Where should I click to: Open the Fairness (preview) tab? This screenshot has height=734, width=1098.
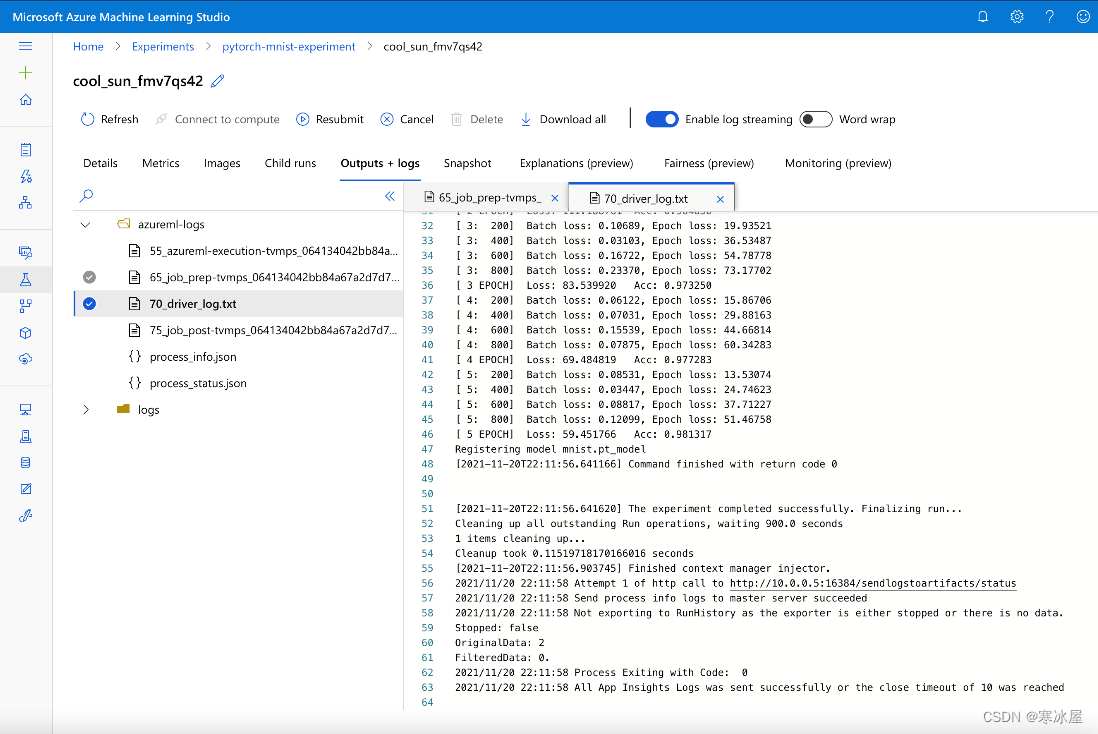point(709,163)
